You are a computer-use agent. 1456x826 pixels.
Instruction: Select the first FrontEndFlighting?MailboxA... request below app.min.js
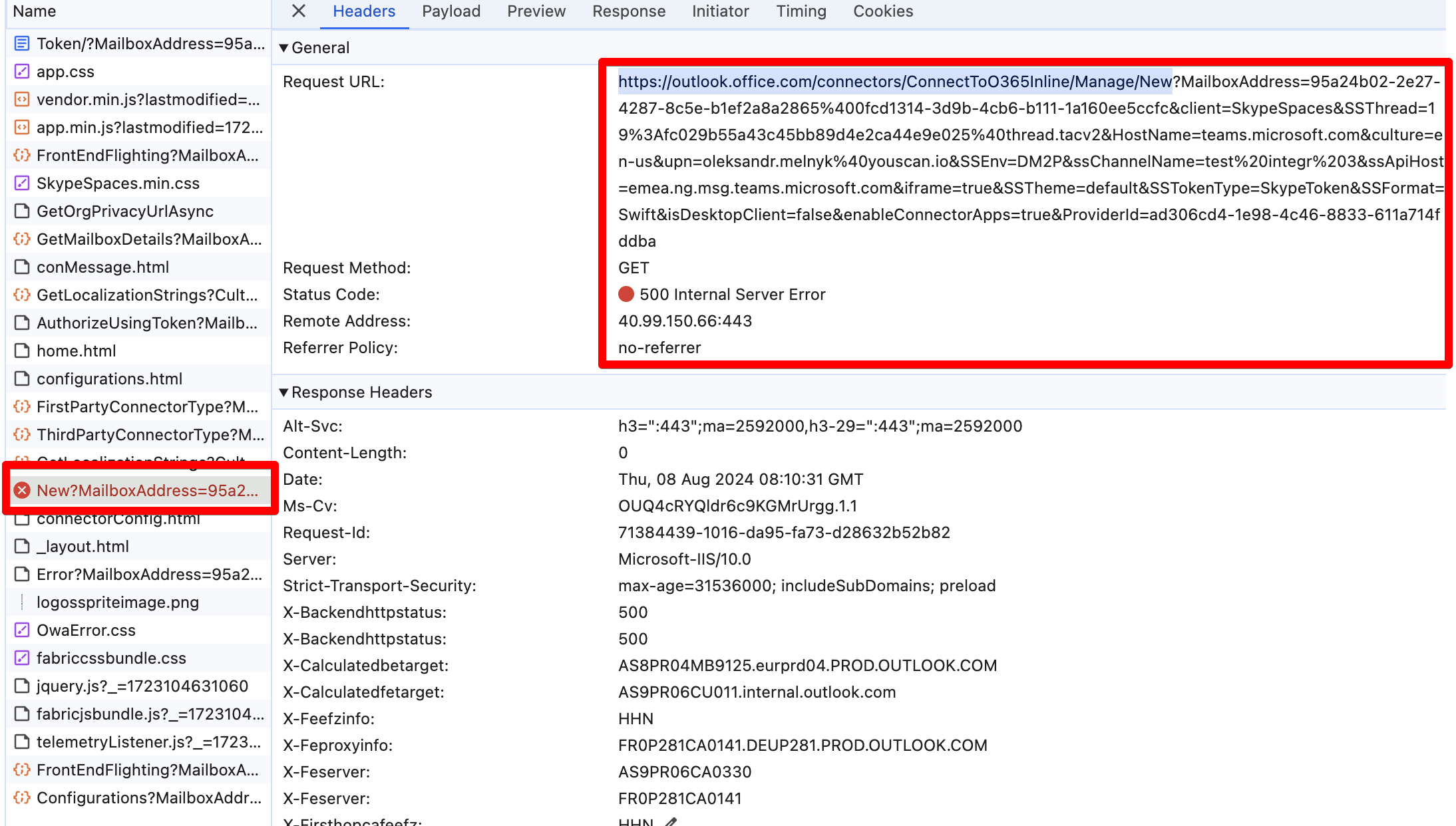click(138, 156)
